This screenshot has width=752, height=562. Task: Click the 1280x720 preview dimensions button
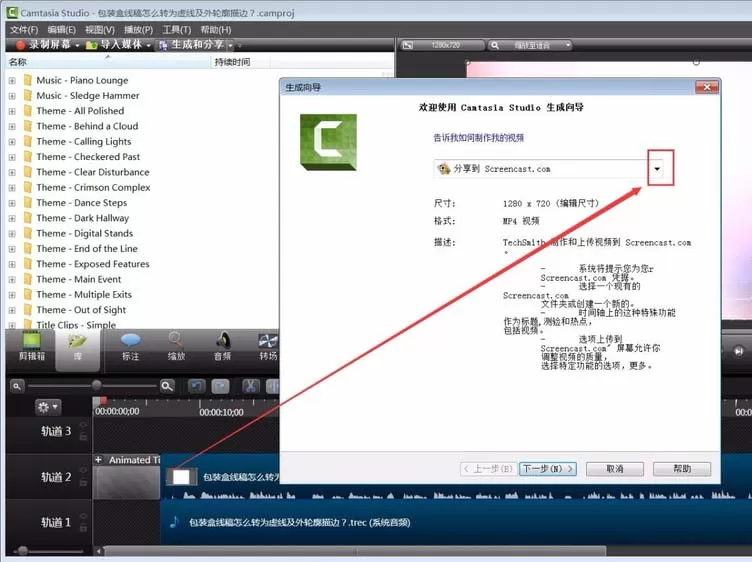coord(442,46)
